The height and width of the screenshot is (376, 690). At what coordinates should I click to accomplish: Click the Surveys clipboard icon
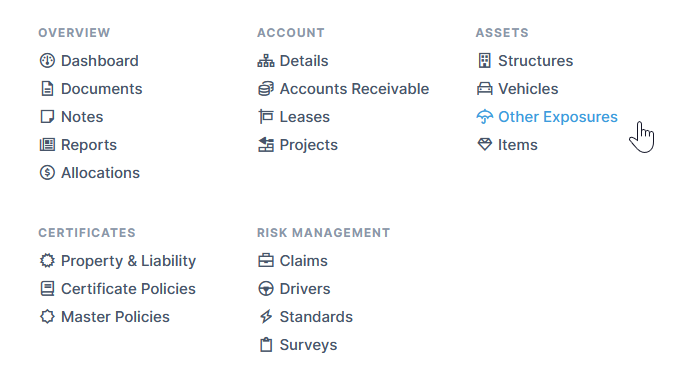tap(266, 345)
